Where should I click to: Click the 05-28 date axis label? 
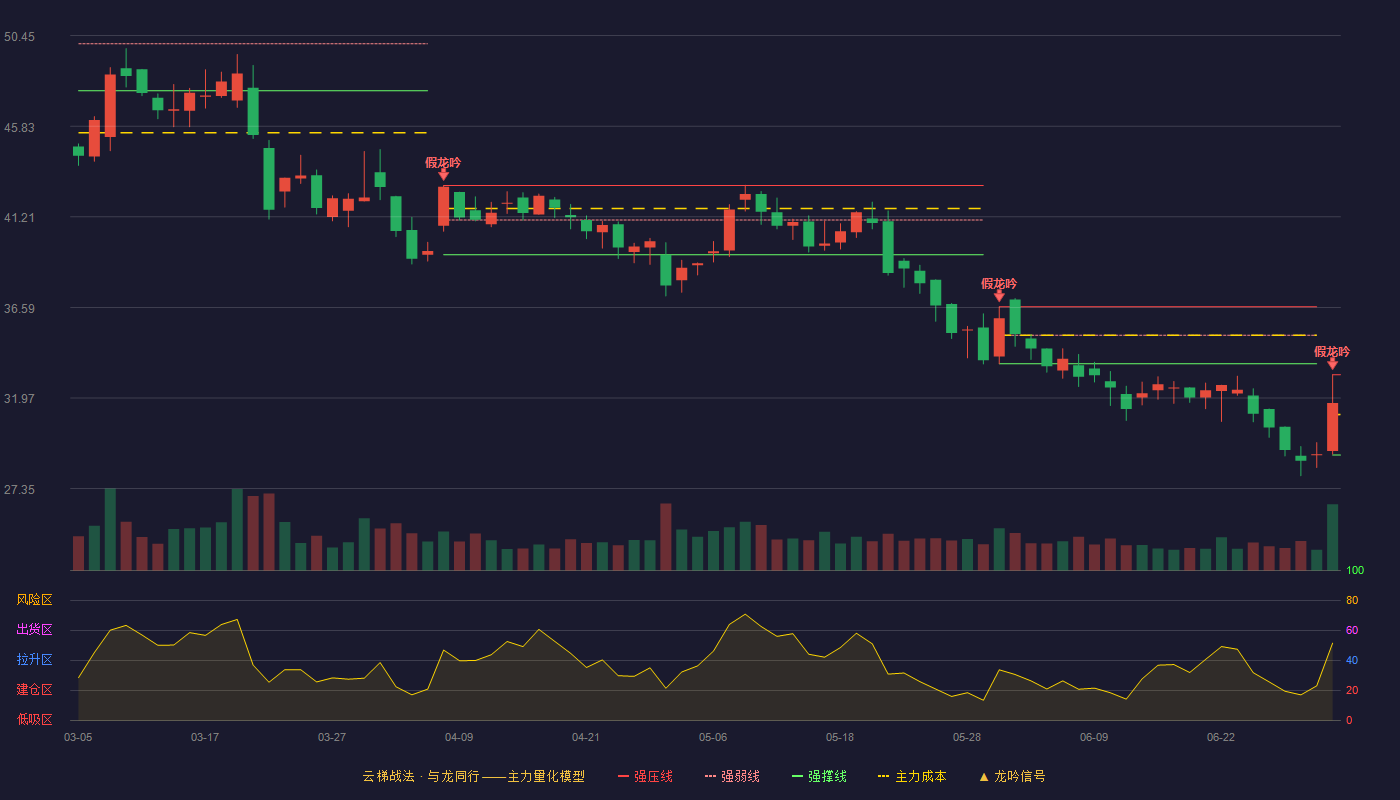(967, 737)
